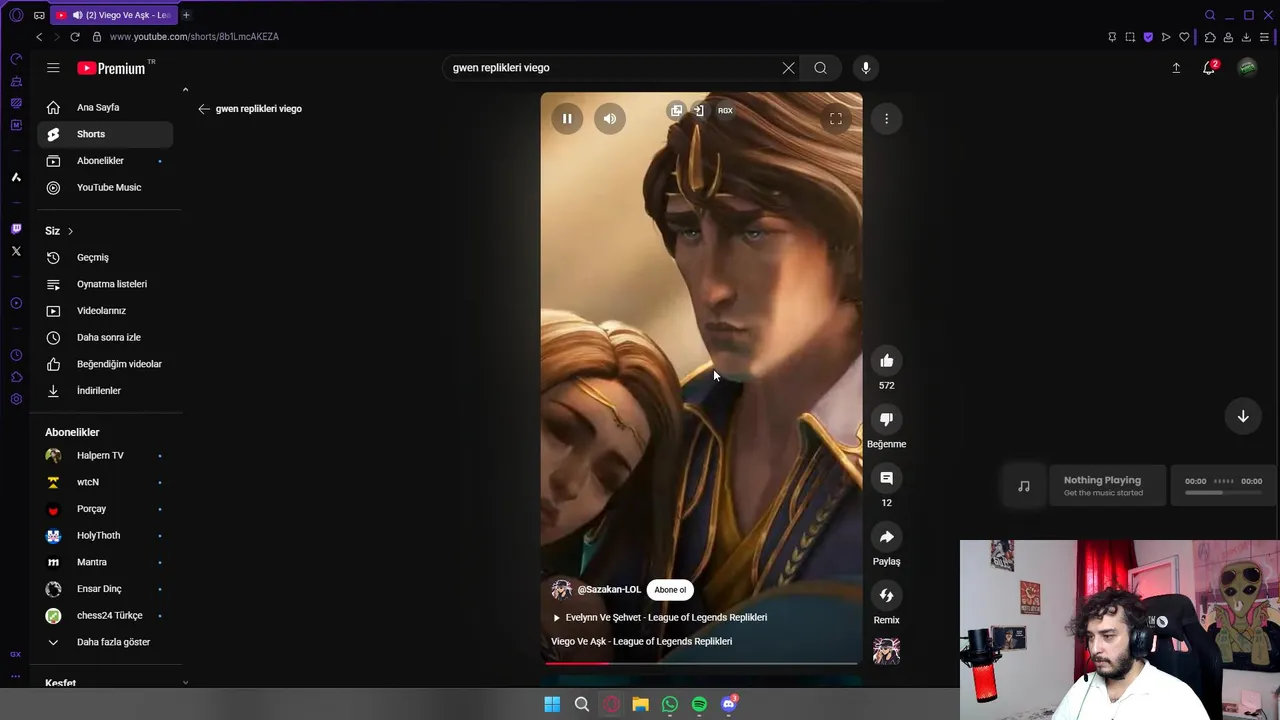Open Windows Start menu
This screenshot has height=720, width=1280.
coord(552,704)
